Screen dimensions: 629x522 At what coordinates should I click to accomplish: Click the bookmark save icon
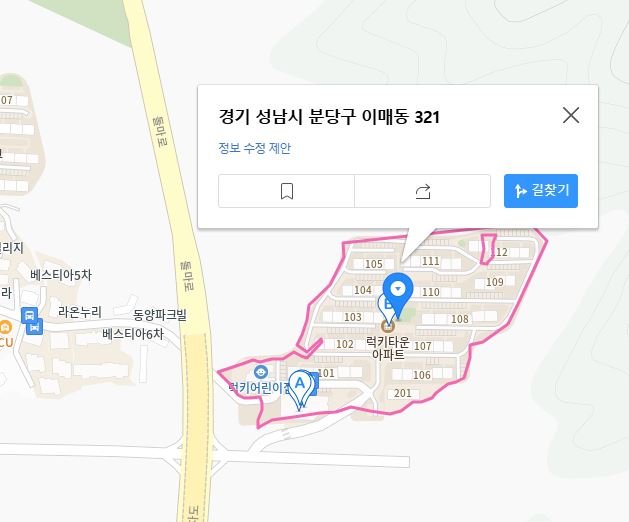point(286,191)
